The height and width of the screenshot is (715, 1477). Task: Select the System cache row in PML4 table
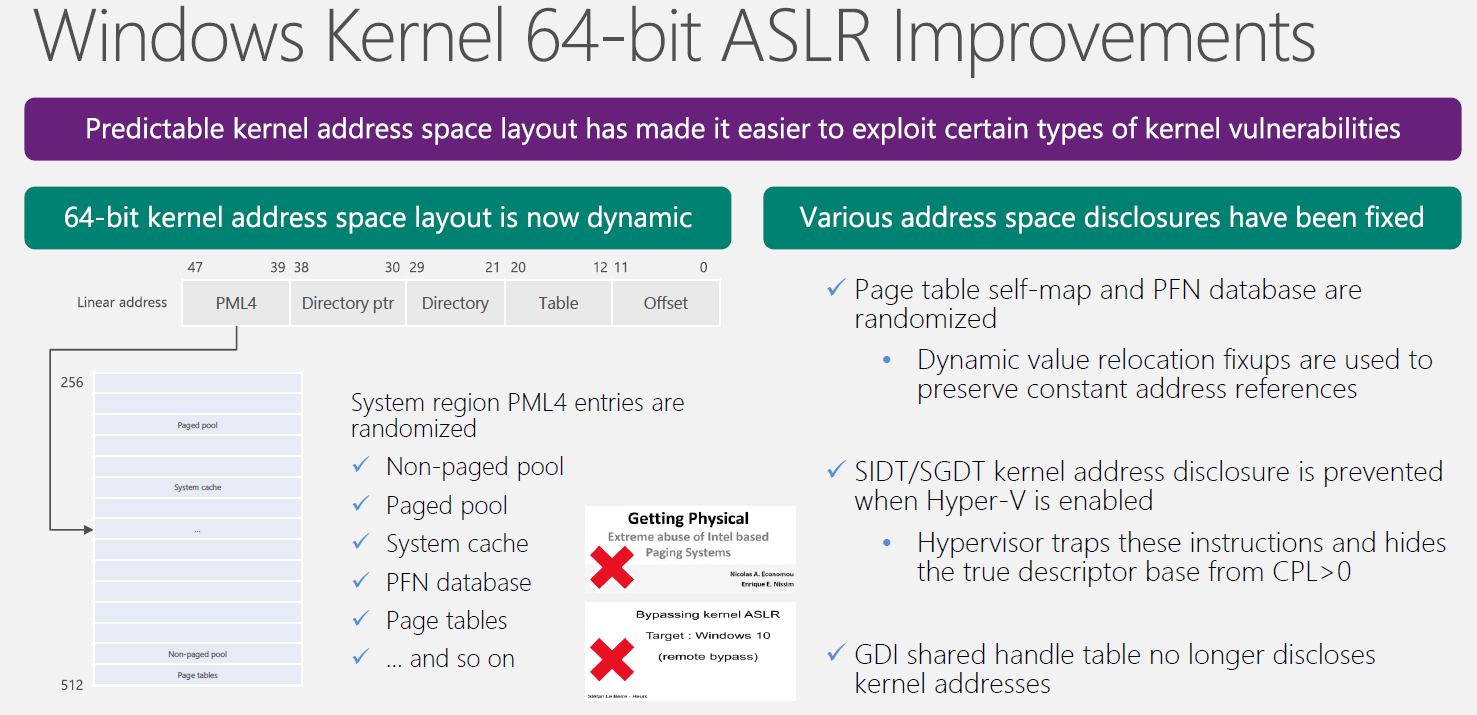coord(198,487)
